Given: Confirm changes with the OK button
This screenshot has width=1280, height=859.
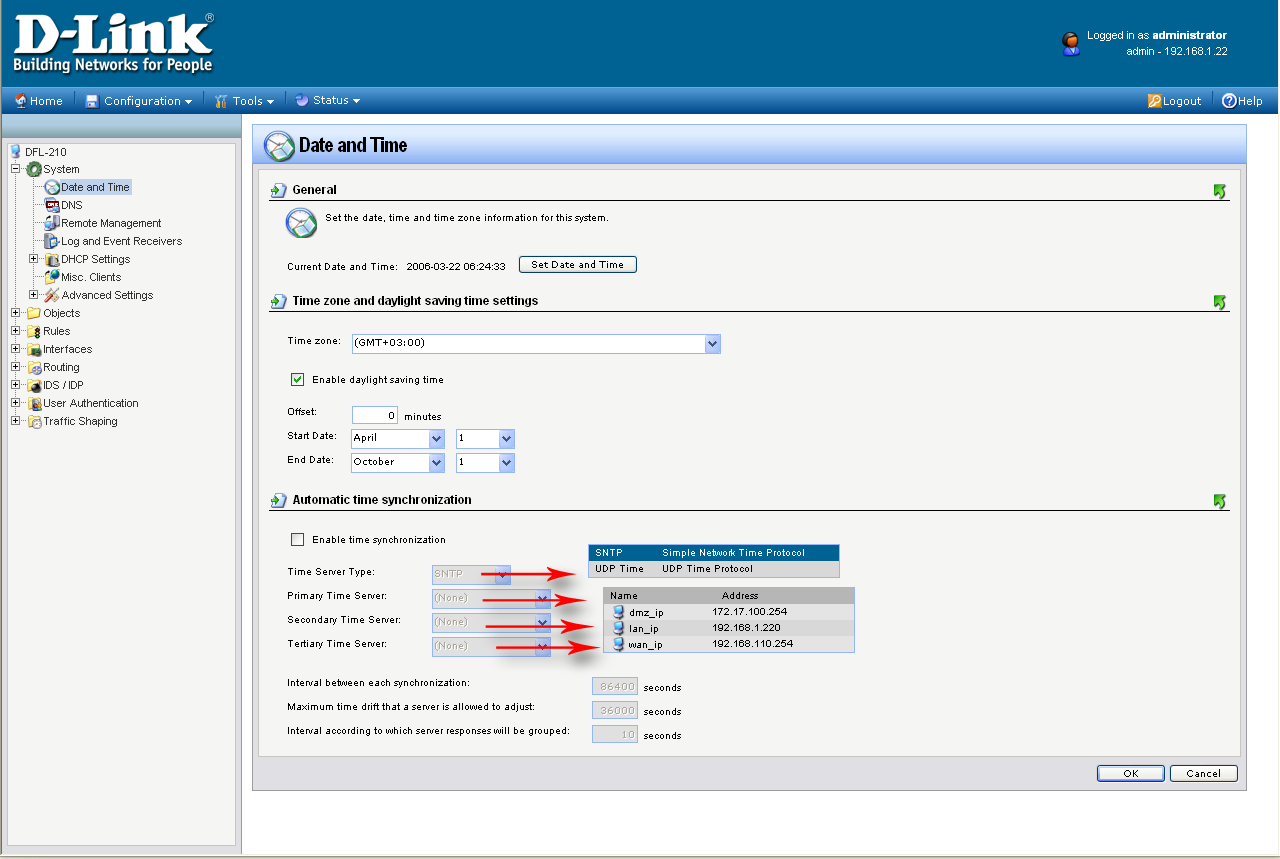Looking at the screenshot, I should pyautogui.click(x=1131, y=773).
